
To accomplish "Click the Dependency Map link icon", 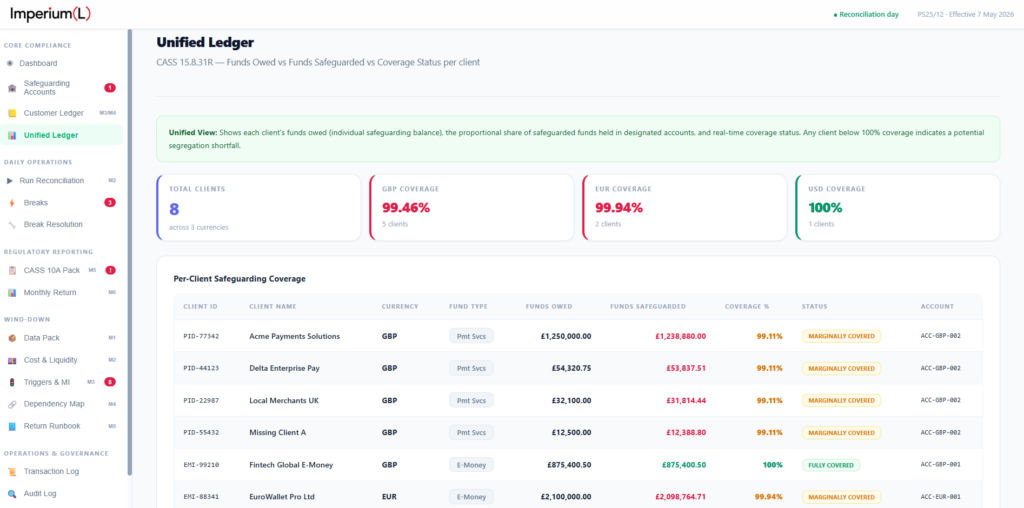I will point(12,404).
